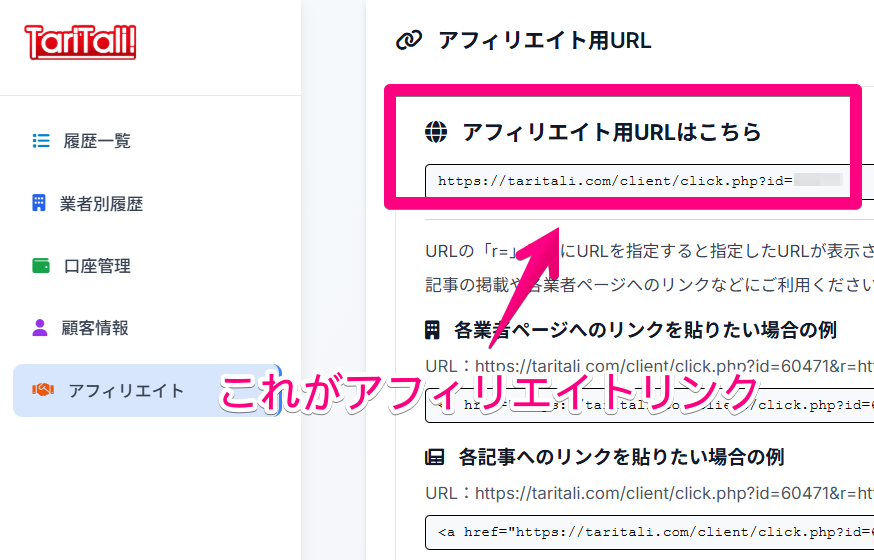Click the list icon beside 履歴一覧
This screenshot has height=560, width=874.
point(41,140)
